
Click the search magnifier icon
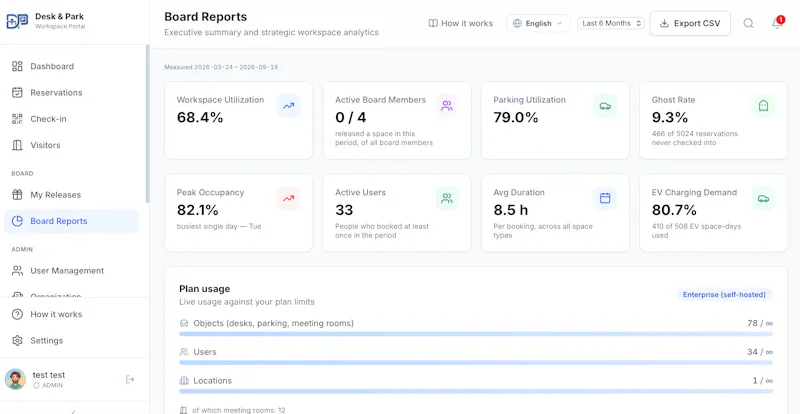(748, 23)
